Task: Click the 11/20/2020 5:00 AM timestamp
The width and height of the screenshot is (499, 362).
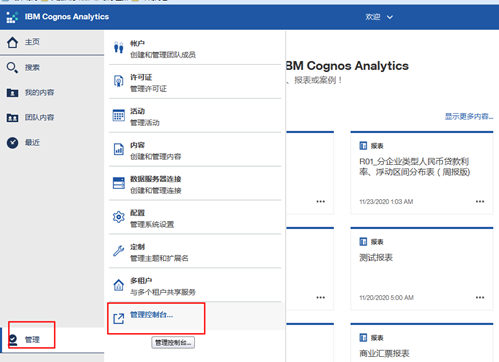Action: 386,298
